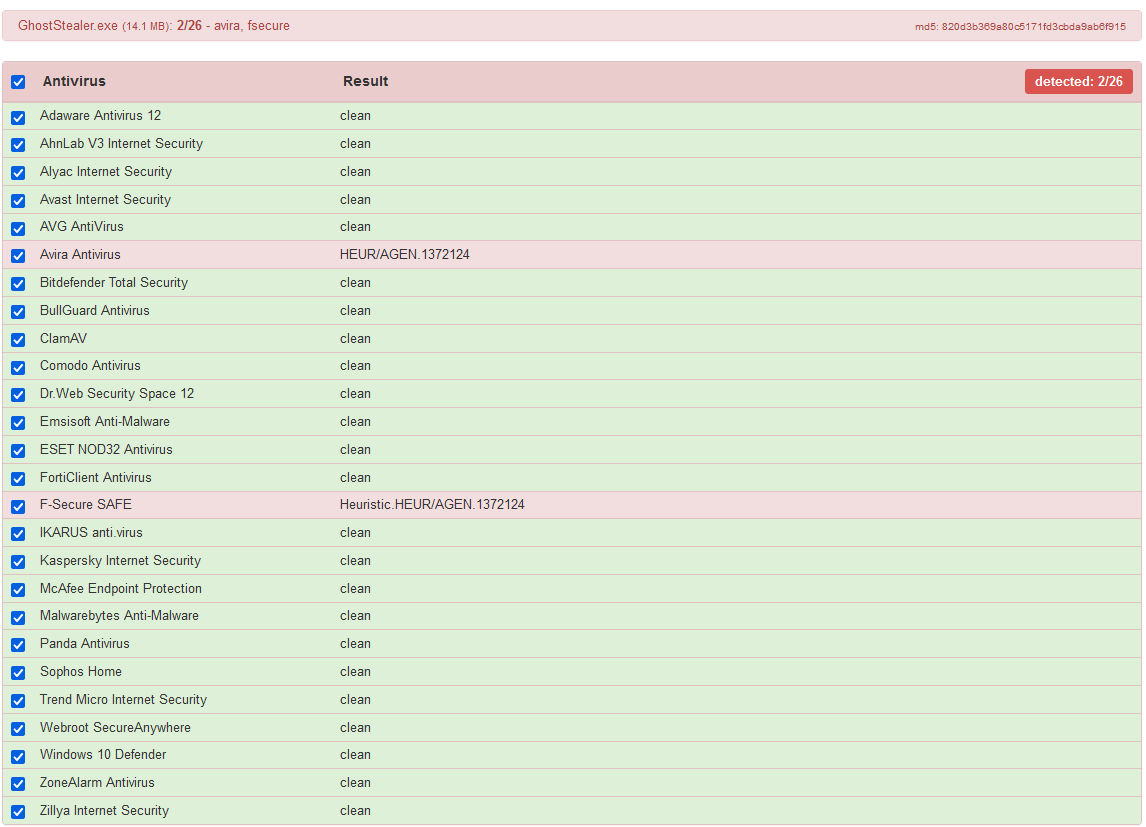This screenshot has width=1146, height=827.
Task: Uncheck the Sophos Home checkbox
Action: tap(18, 672)
